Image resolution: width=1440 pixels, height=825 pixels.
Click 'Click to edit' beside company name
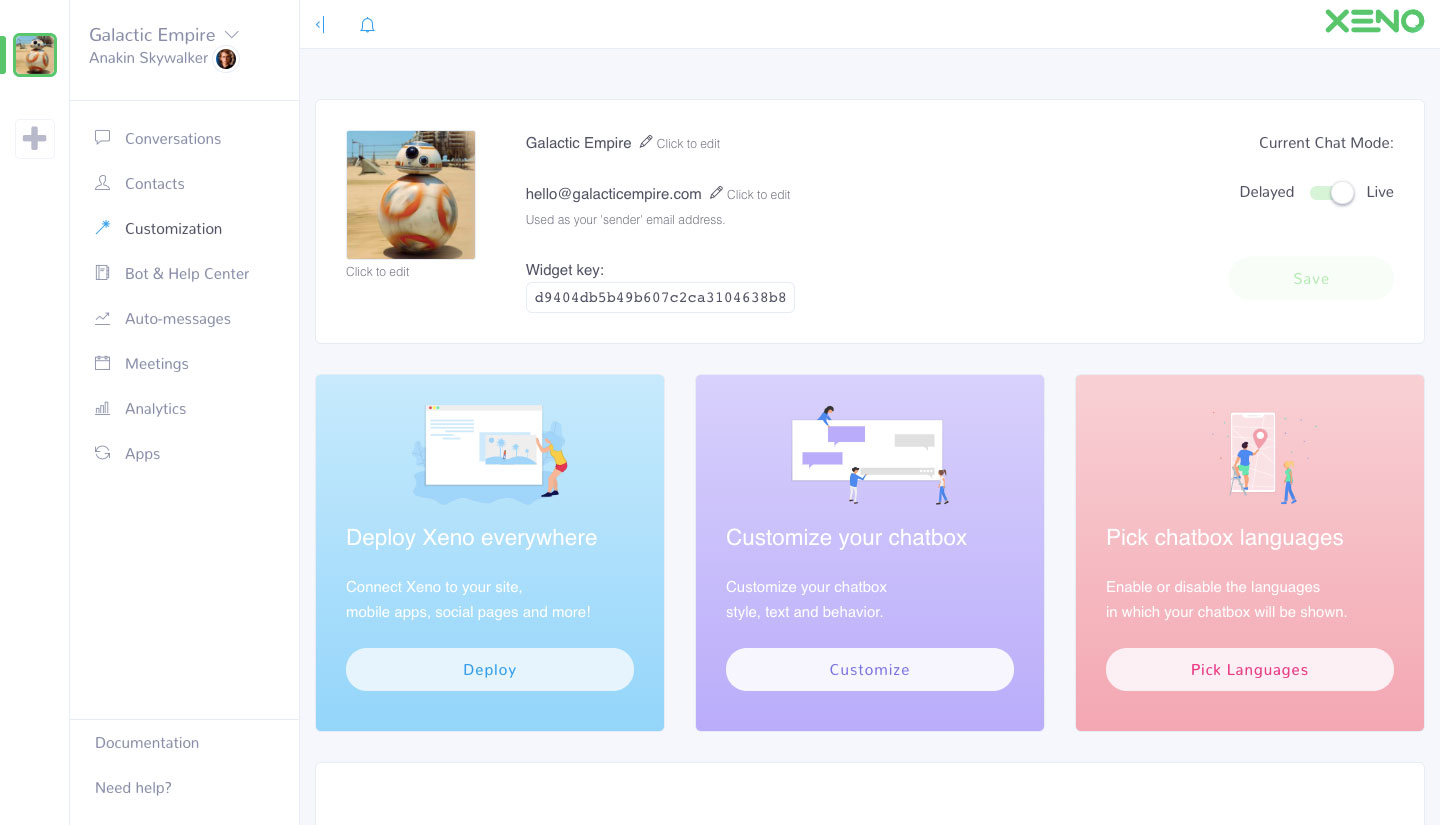pos(688,144)
